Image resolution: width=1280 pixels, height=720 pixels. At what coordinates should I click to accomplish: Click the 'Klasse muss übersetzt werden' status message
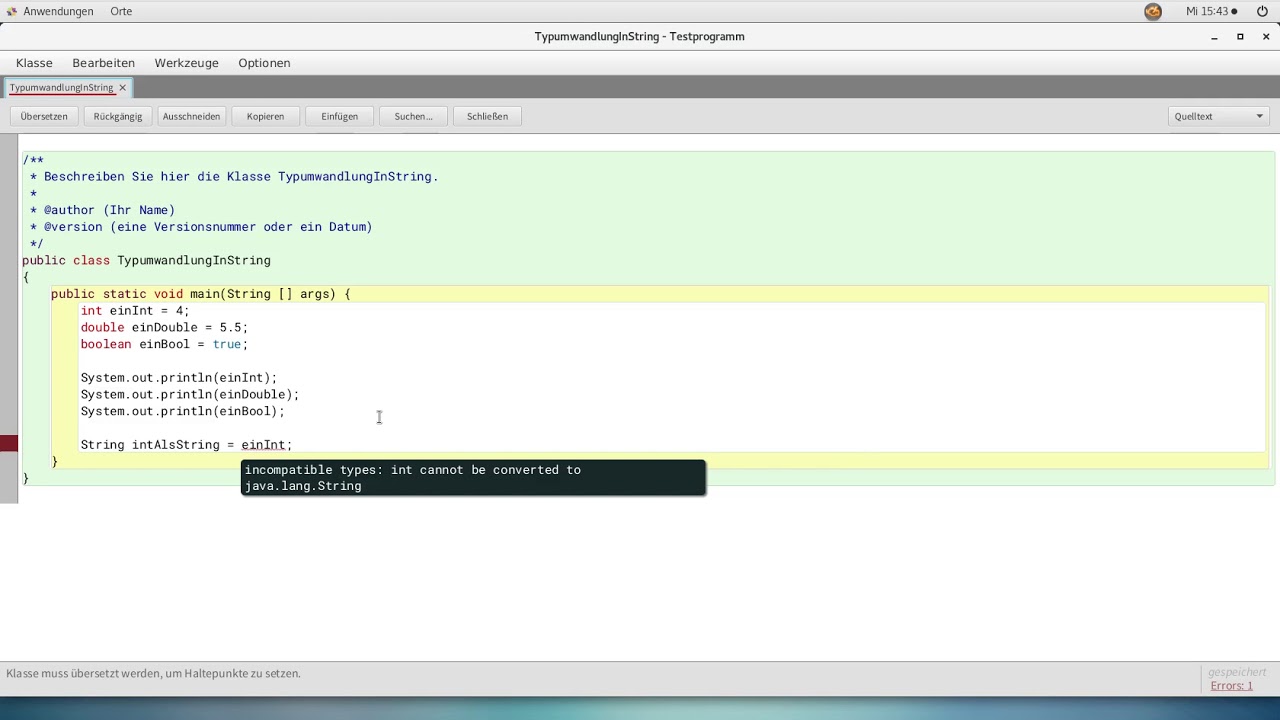(x=154, y=674)
